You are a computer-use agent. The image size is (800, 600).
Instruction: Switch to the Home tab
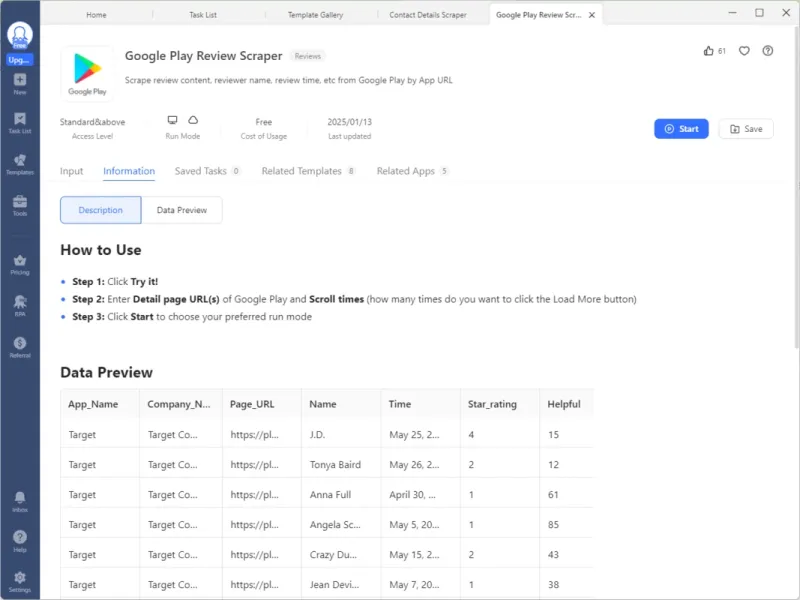96,15
